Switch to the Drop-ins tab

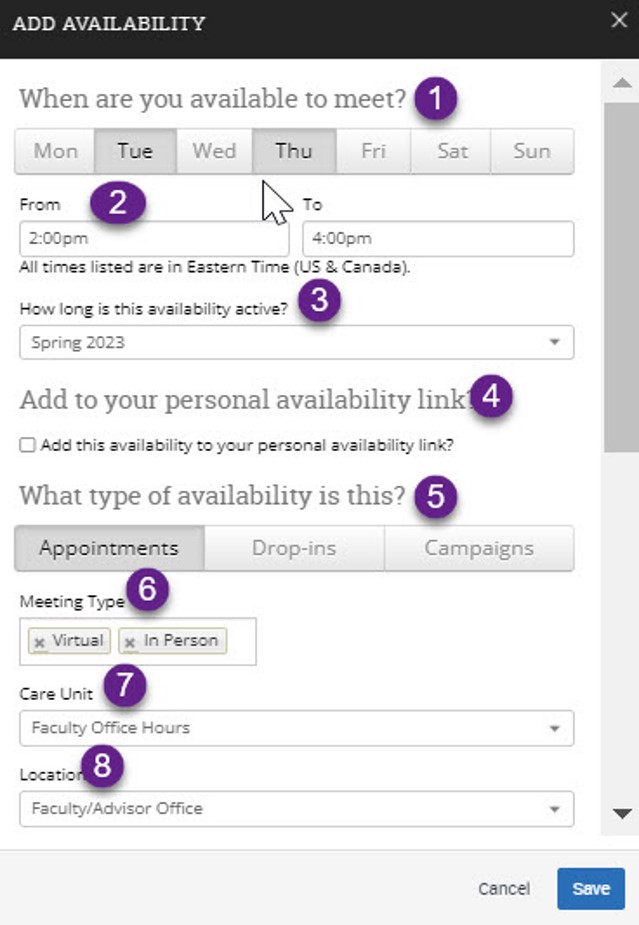click(x=294, y=548)
